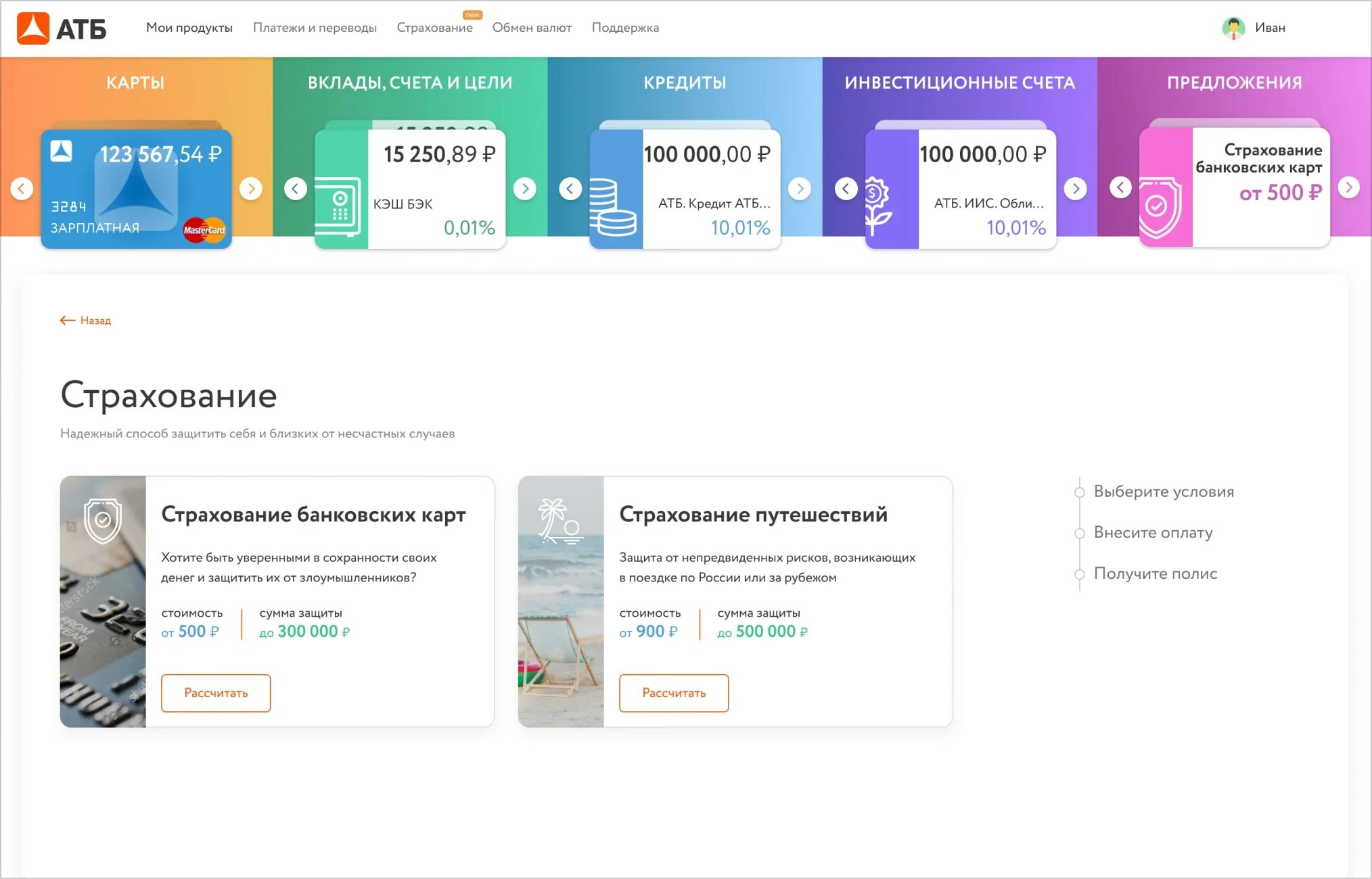The width and height of the screenshot is (1372, 879).
Task: Click the coin stack credit icon
Action: tap(612, 207)
